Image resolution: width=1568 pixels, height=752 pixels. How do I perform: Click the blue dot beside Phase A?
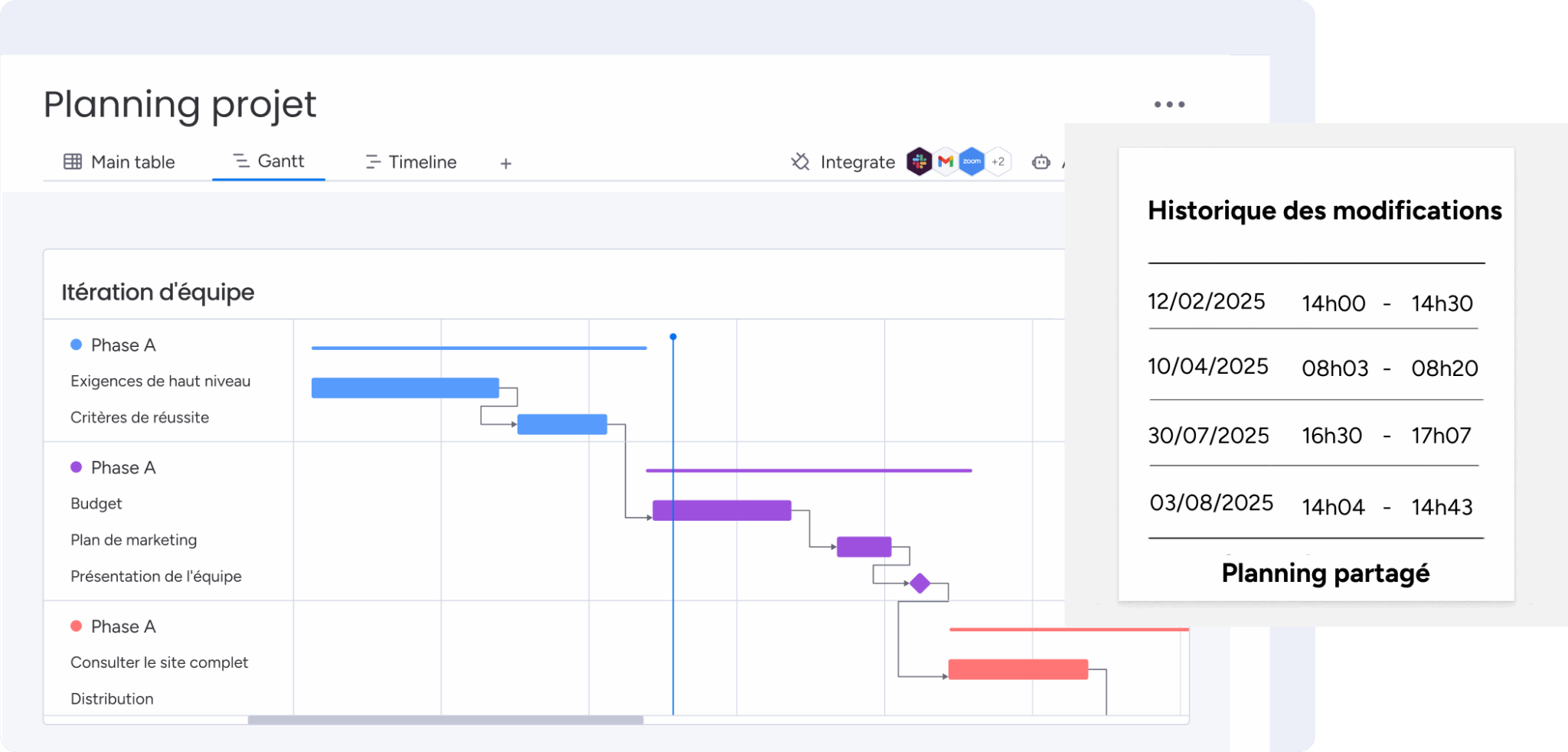[76, 345]
